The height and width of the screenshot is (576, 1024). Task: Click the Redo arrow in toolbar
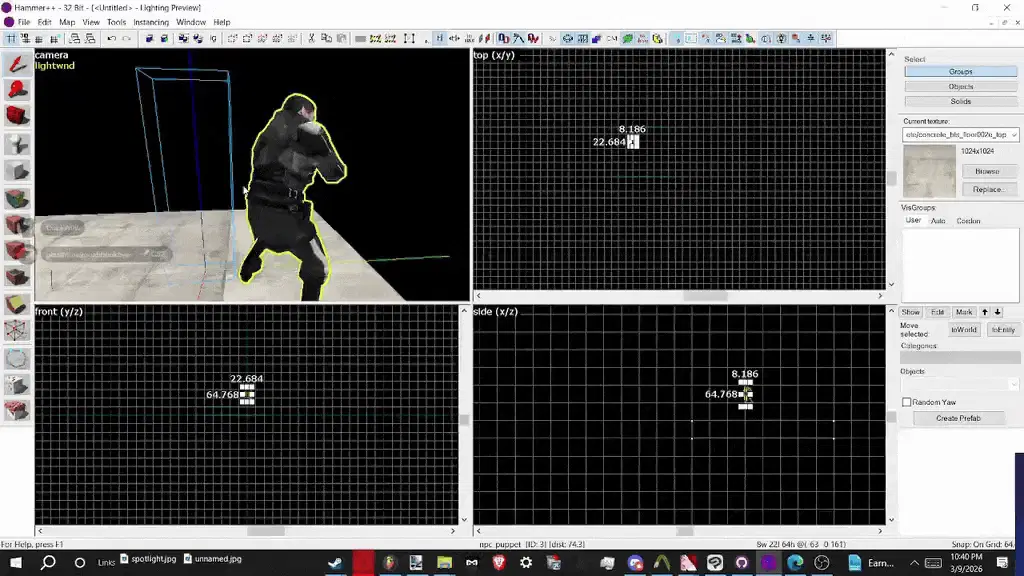click(127, 39)
